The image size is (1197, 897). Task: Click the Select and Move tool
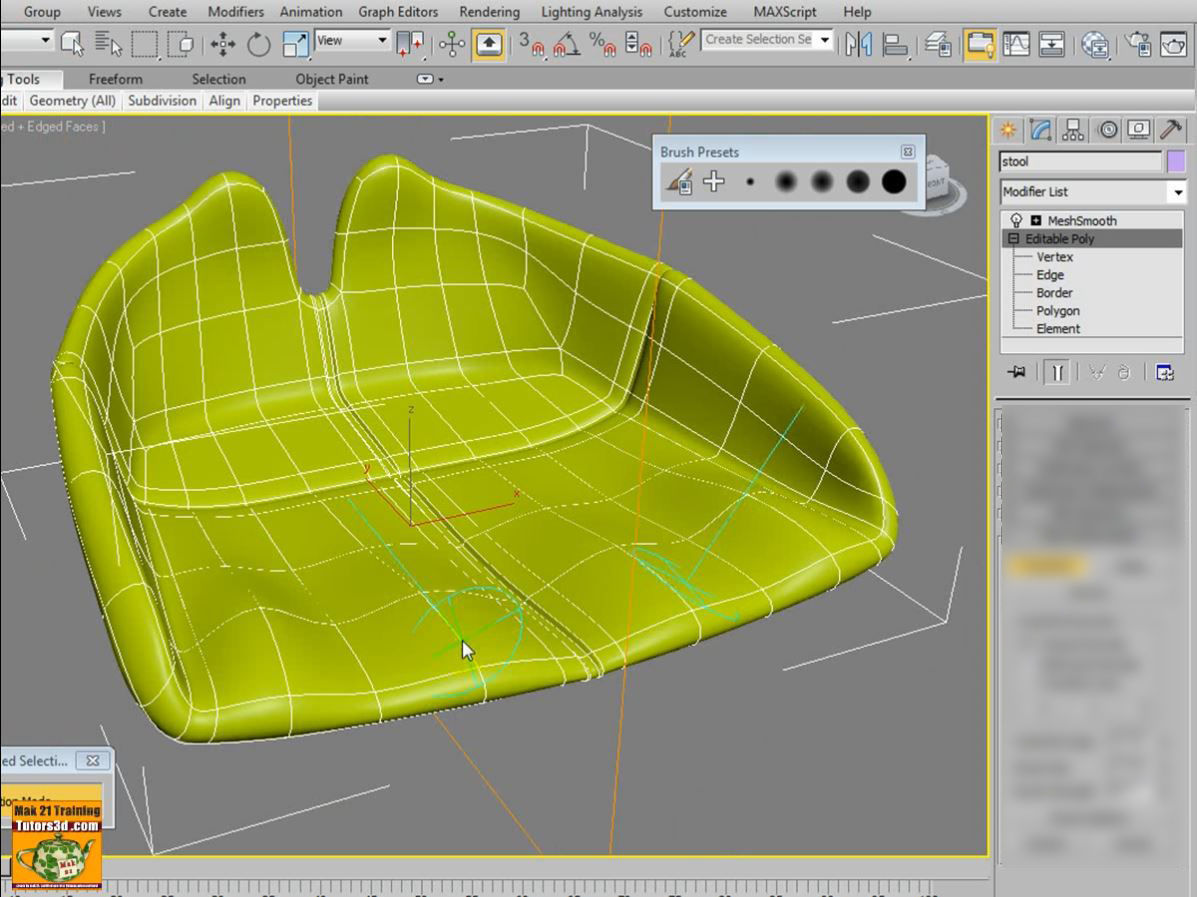tap(222, 44)
